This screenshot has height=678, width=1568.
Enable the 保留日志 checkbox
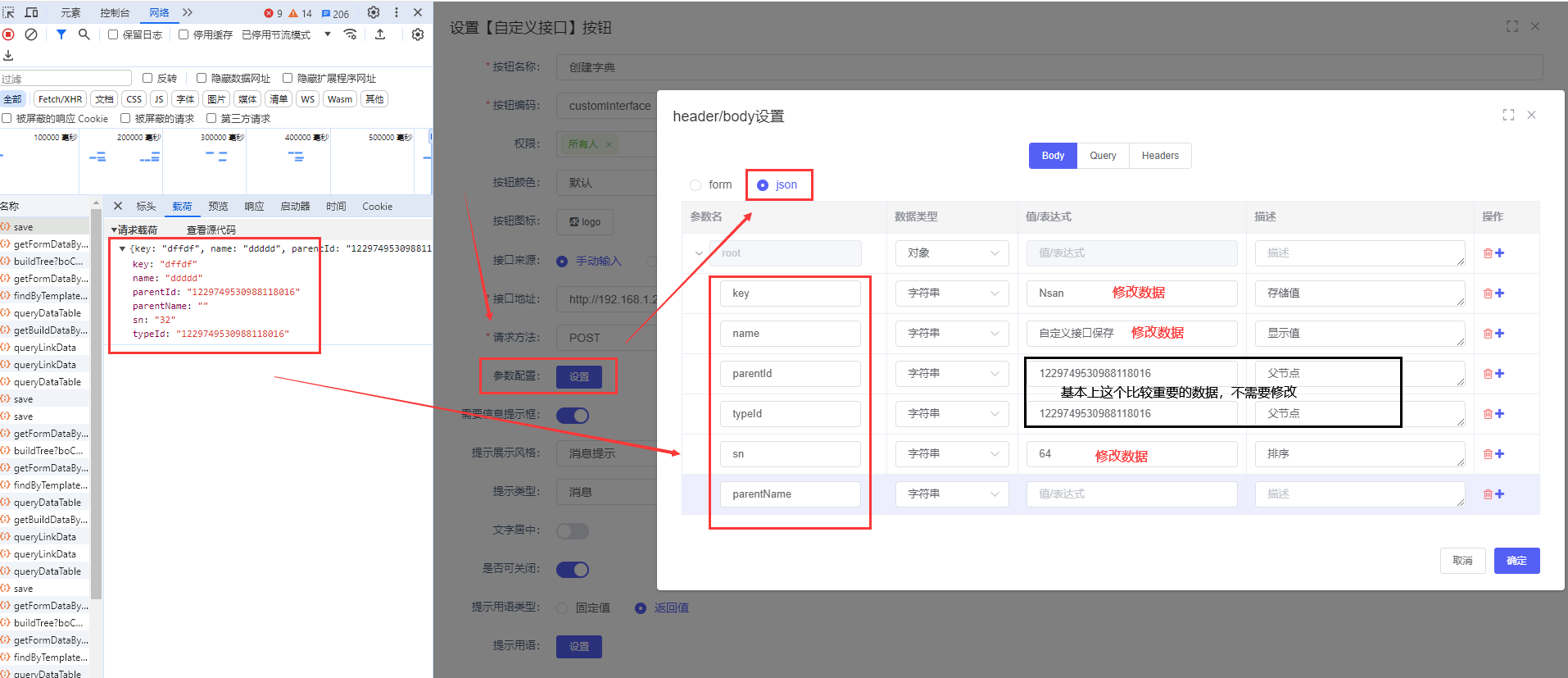[114, 34]
